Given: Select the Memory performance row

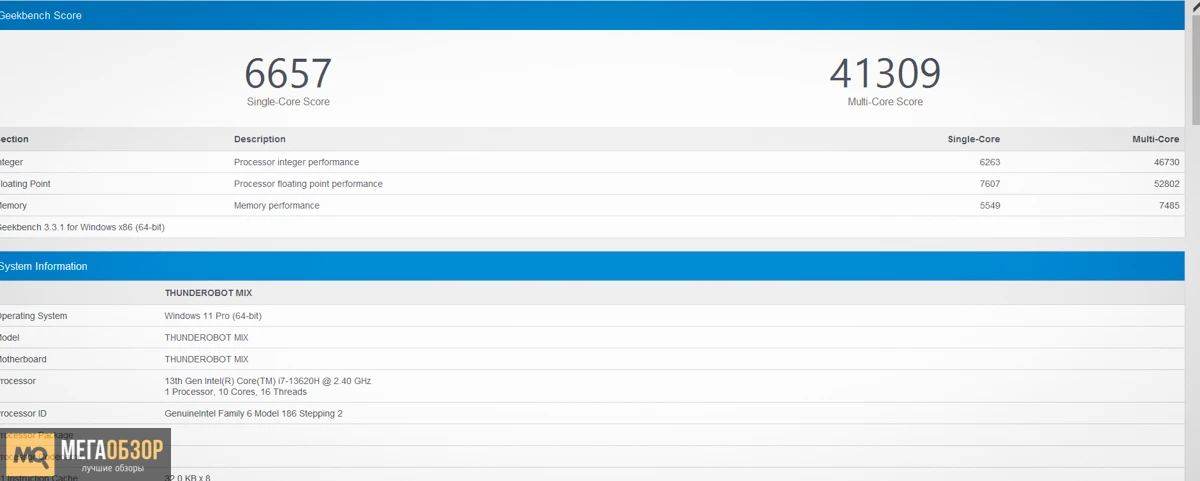Looking at the screenshot, I should pos(277,206).
